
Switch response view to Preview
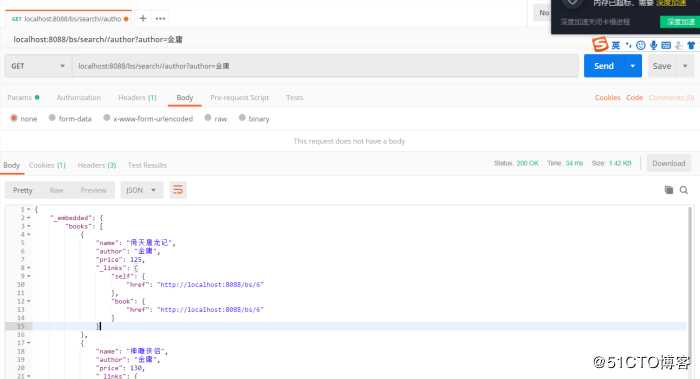(93, 190)
